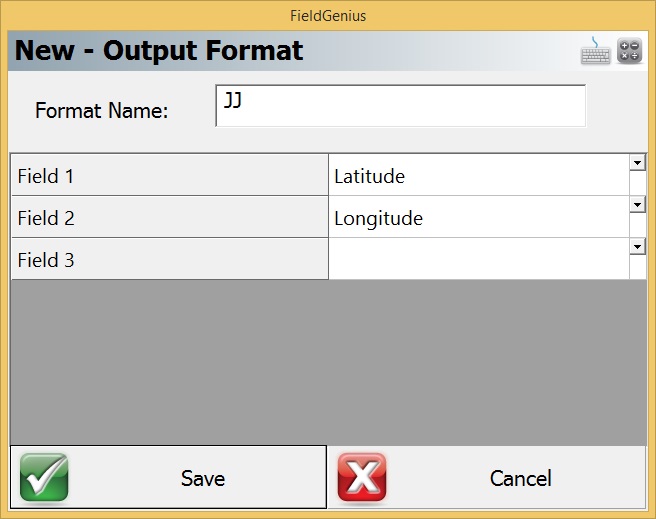Open the on-screen keyboard icon
This screenshot has height=519, width=656.
coord(595,51)
